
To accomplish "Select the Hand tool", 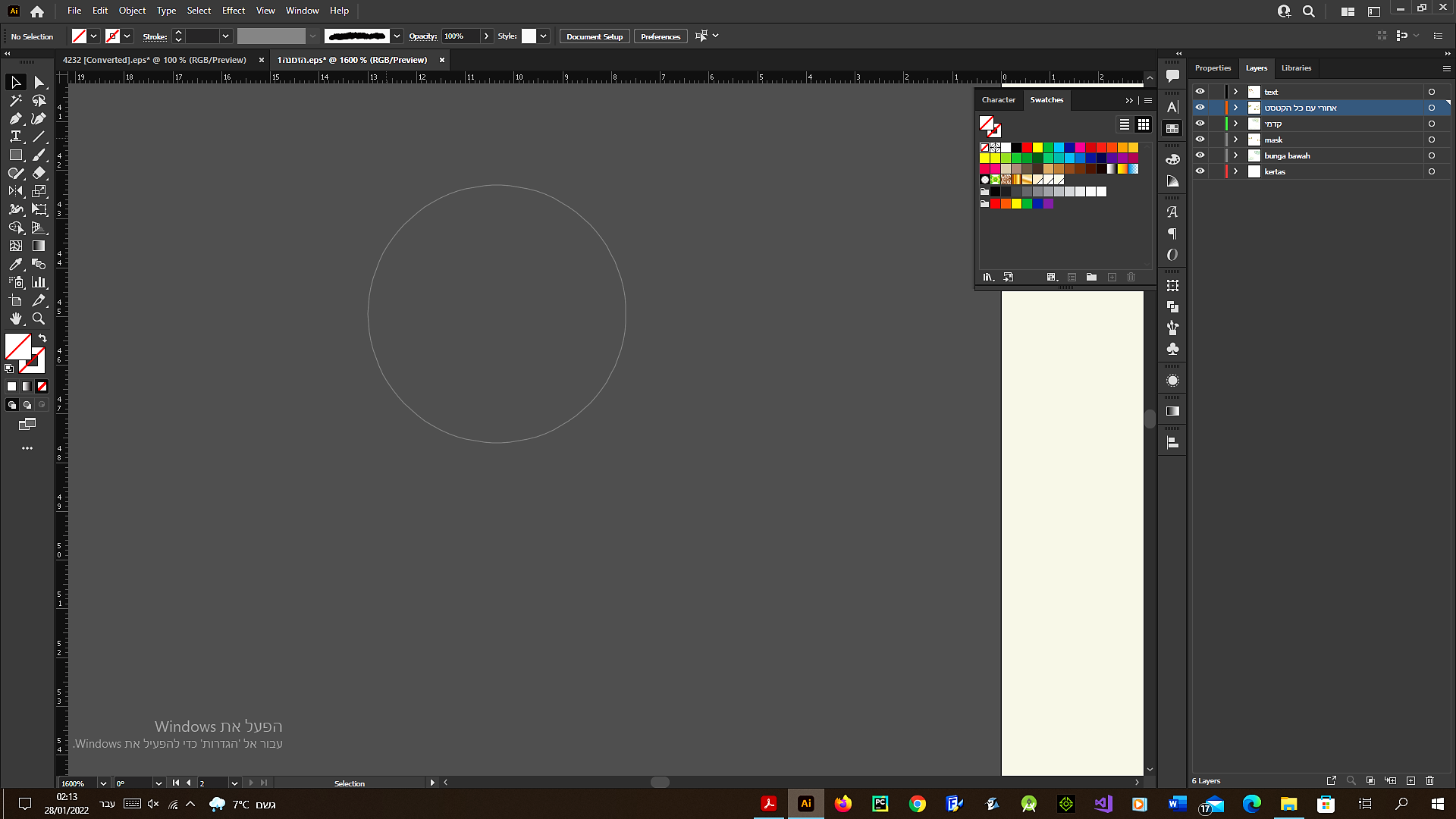I will [15, 318].
